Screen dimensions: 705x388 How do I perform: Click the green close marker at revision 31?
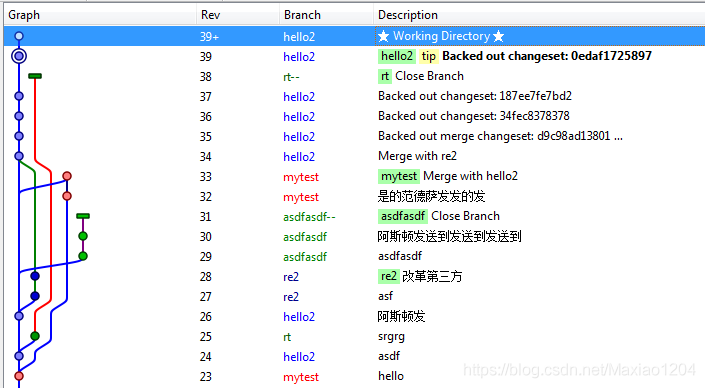pos(83,216)
